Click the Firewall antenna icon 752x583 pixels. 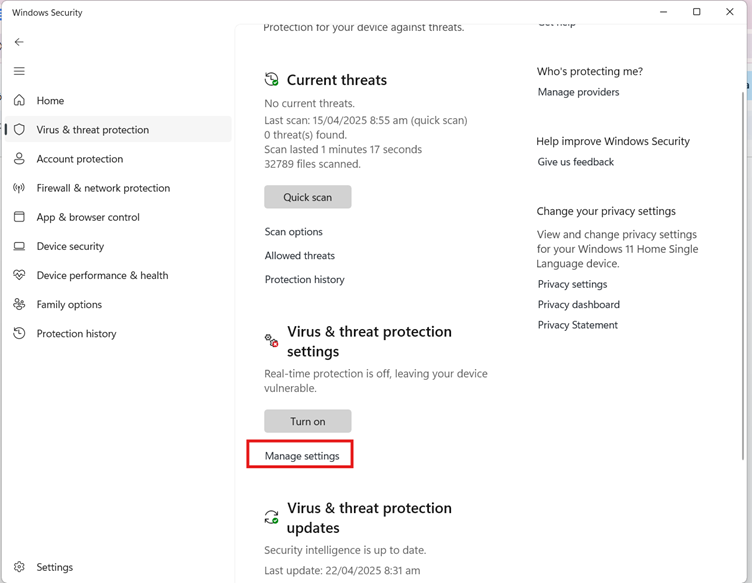(19, 188)
